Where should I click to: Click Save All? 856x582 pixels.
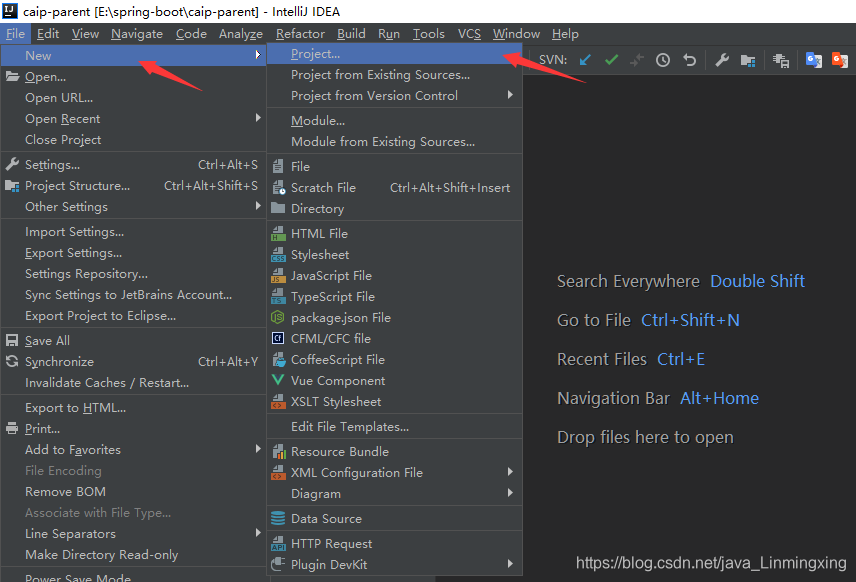[133, 341]
